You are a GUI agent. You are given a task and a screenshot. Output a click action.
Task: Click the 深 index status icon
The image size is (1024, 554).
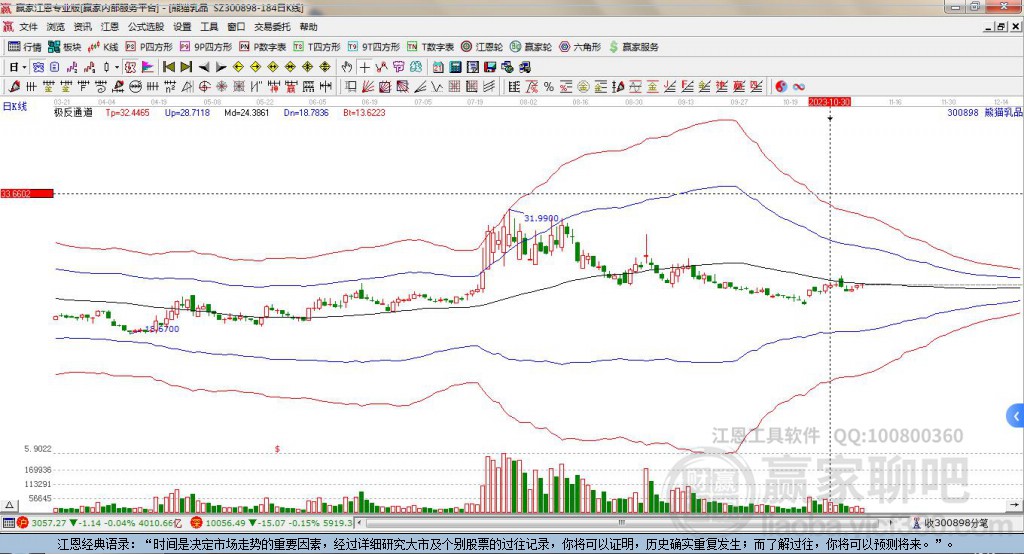pos(197,523)
